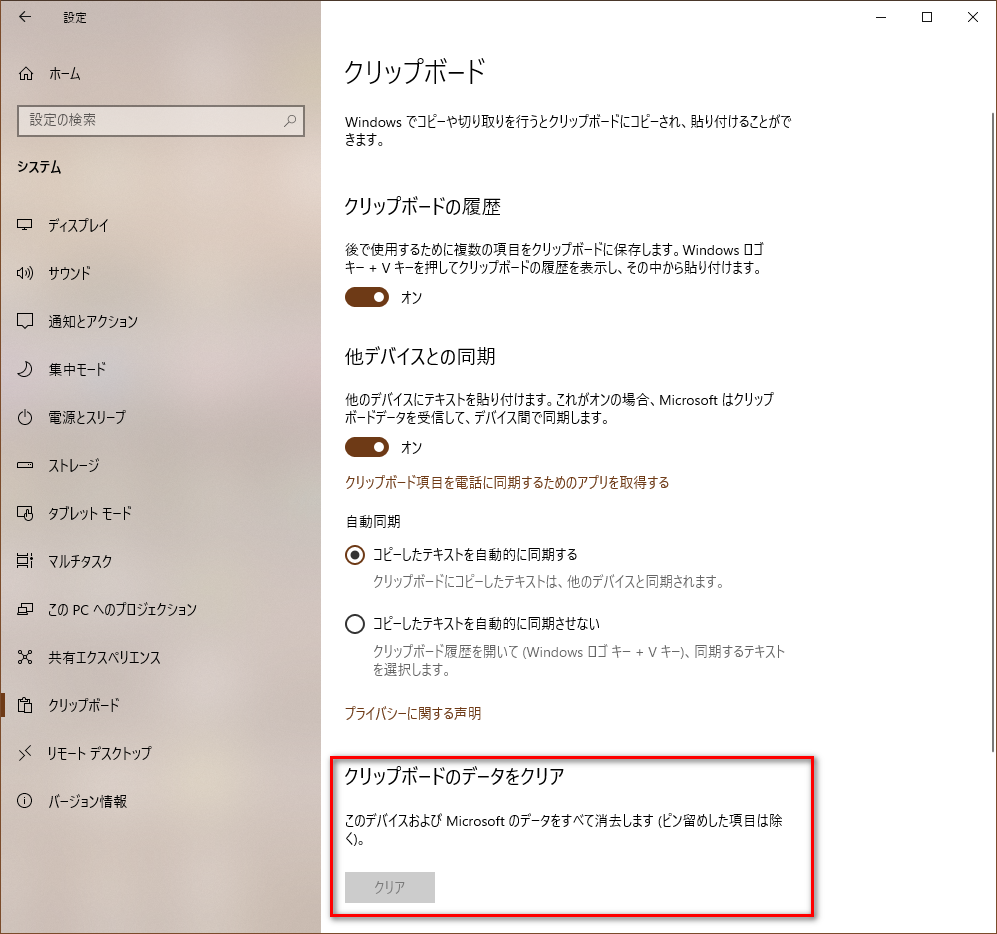The image size is (997, 934).
Task: Click the Home (ホーム) icon
Action: pyautogui.click(x=26, y=74)
